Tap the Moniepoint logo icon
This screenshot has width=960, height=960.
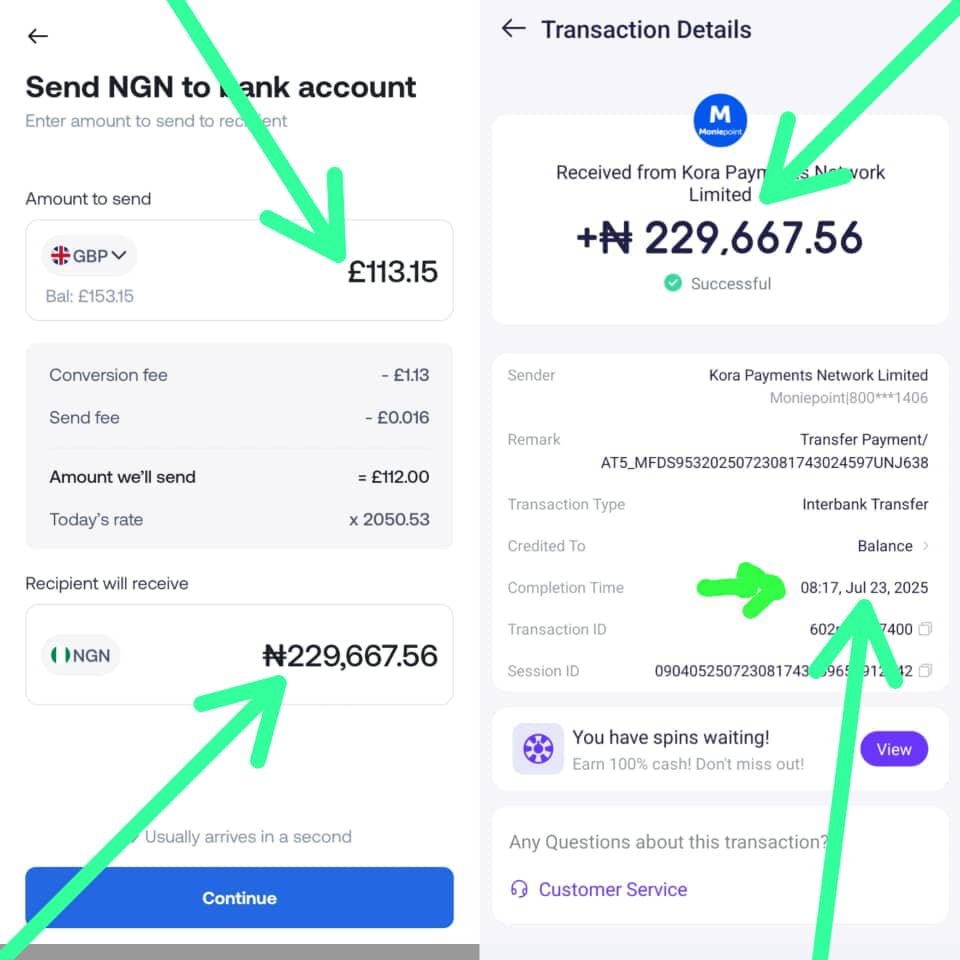pos(720,120)
